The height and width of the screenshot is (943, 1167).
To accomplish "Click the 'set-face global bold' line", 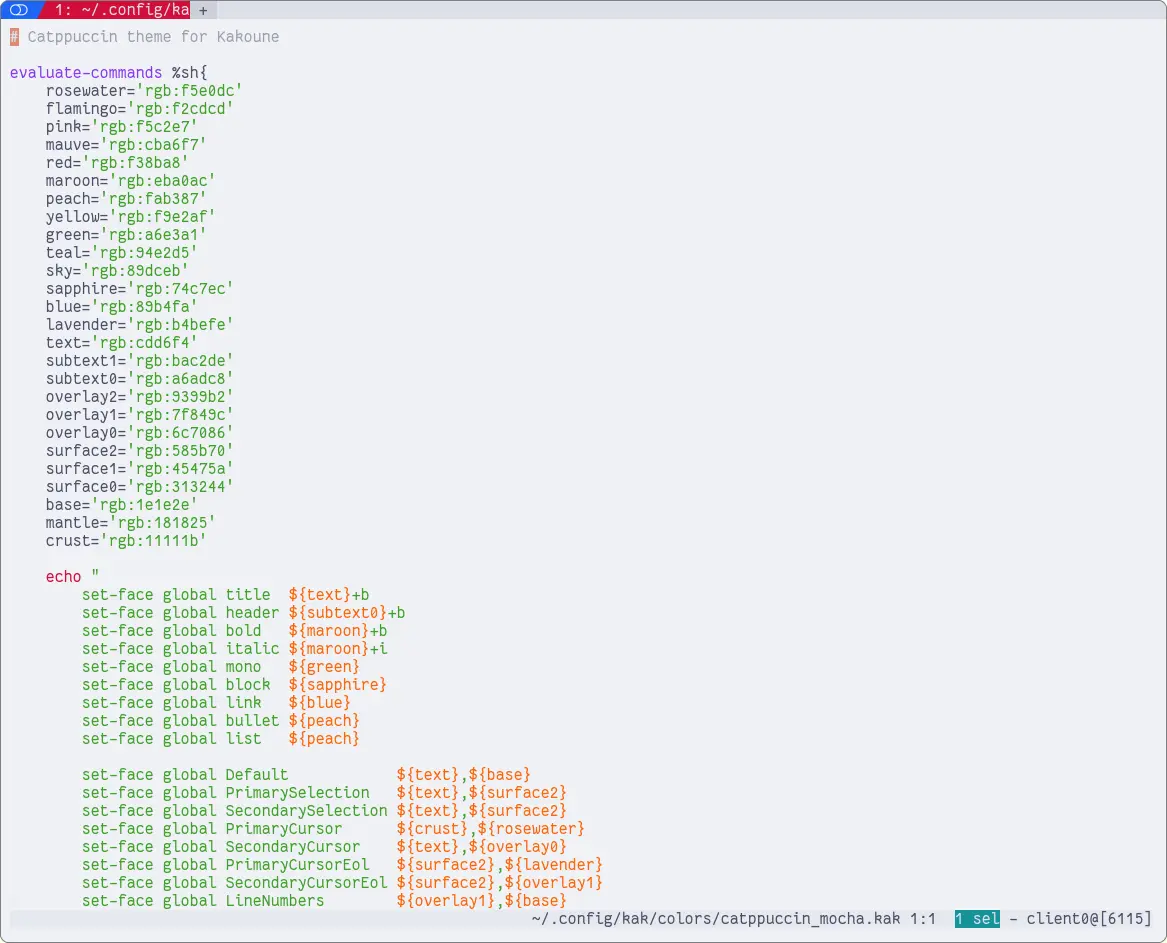I will tap(234, 630).
